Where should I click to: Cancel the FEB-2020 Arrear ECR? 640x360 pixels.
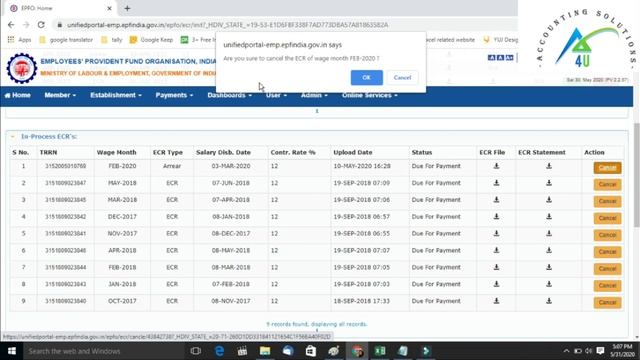tap(607, 168)
